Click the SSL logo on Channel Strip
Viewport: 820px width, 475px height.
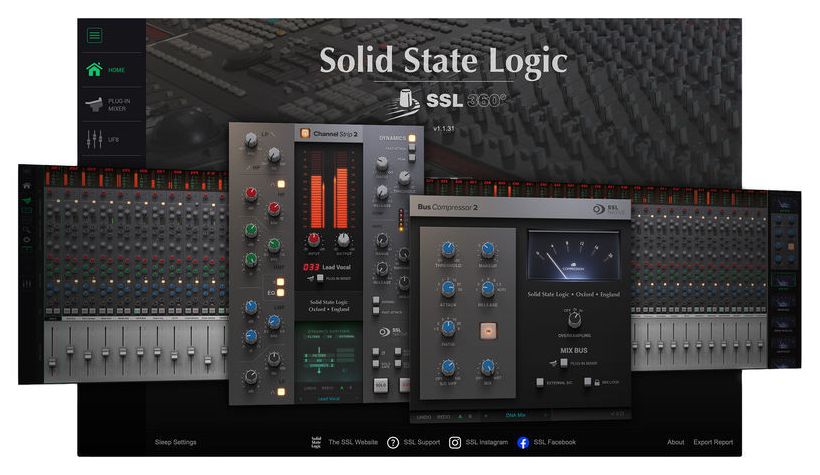click(391, 332)
